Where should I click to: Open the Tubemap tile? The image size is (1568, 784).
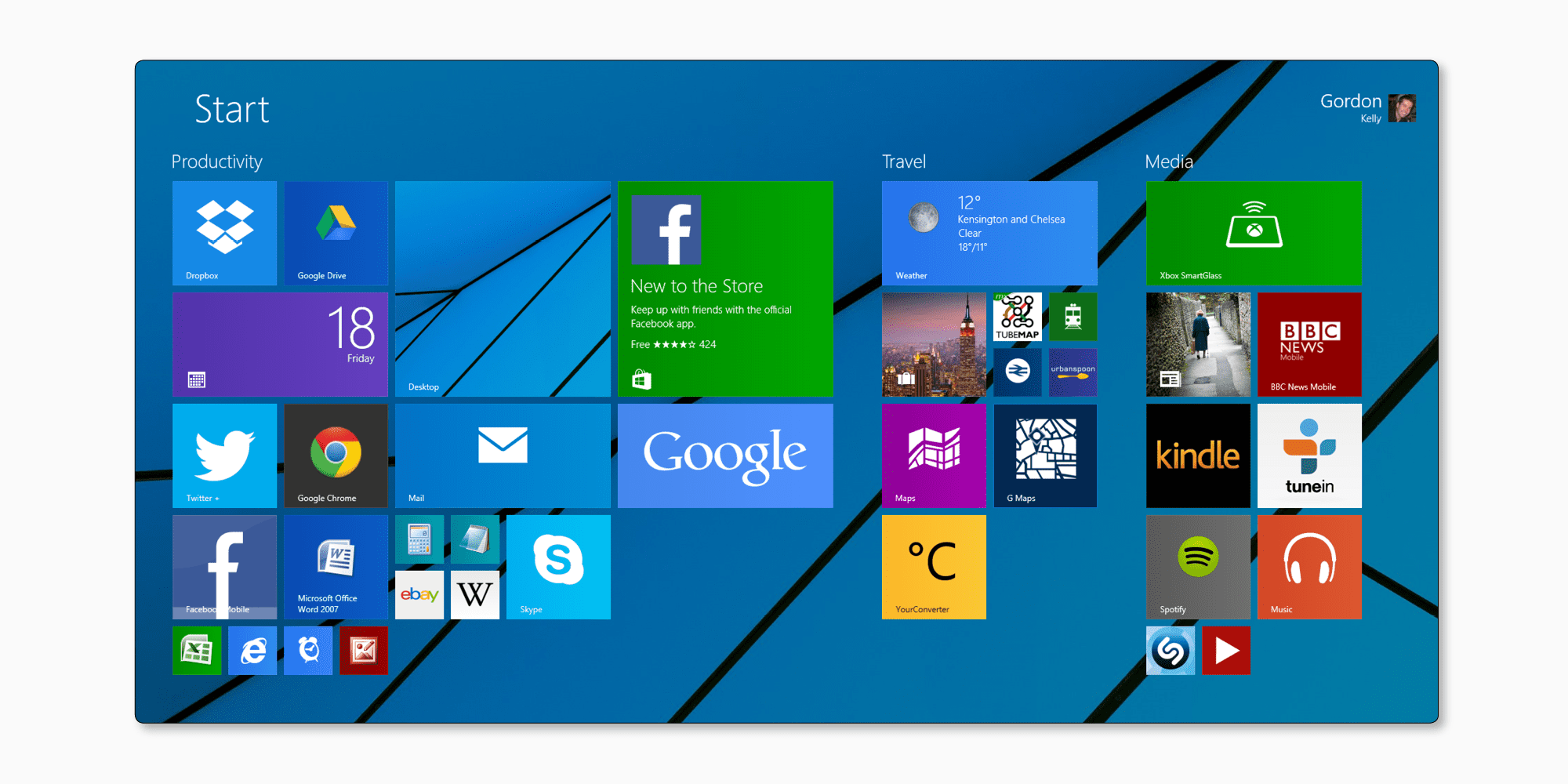pyautogui.click(x=1018, y=317)
